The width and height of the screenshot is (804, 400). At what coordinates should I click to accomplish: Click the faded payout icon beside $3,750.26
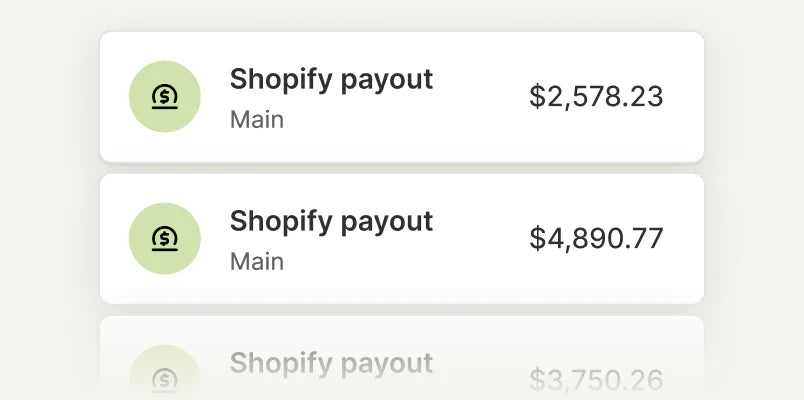click(x=165, y=379)
